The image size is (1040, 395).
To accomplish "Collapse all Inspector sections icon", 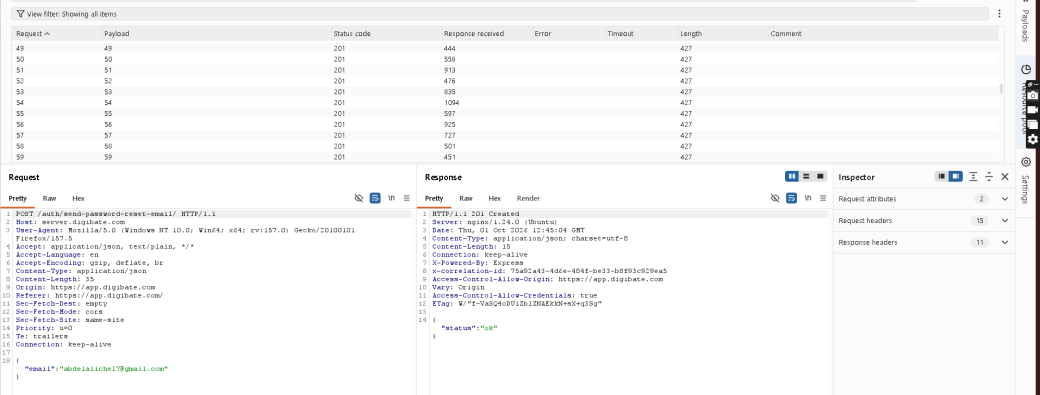I will 989,176.
